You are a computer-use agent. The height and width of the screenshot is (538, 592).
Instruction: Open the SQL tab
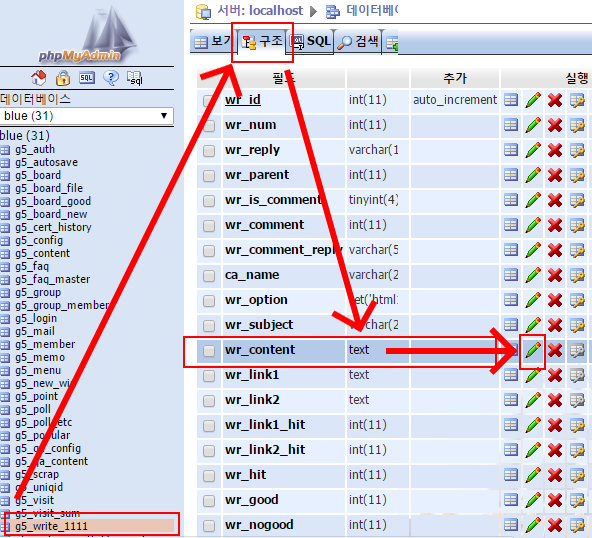tap(311, 41)
